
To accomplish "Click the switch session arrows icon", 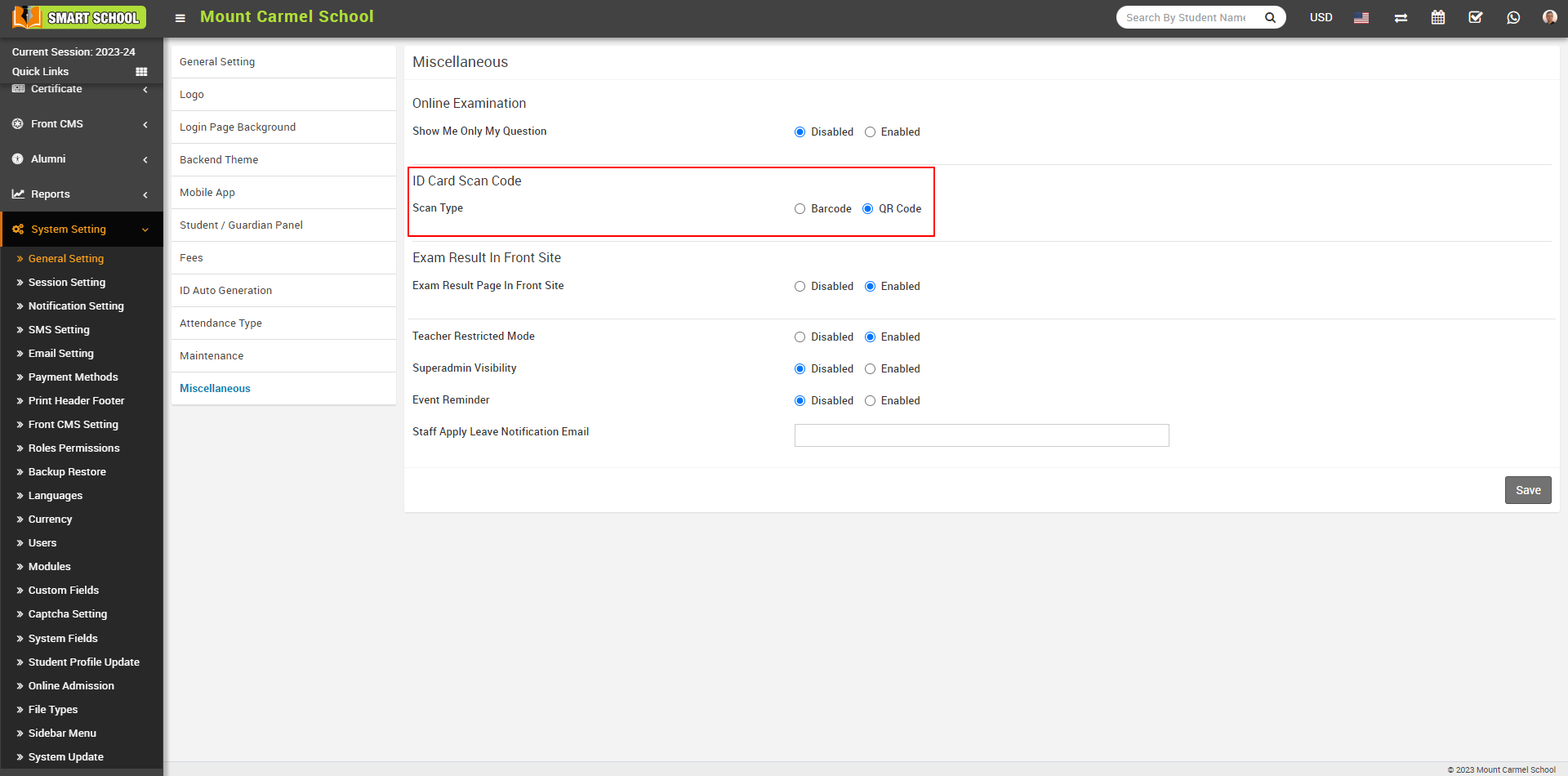I will tap(1401, 18).
